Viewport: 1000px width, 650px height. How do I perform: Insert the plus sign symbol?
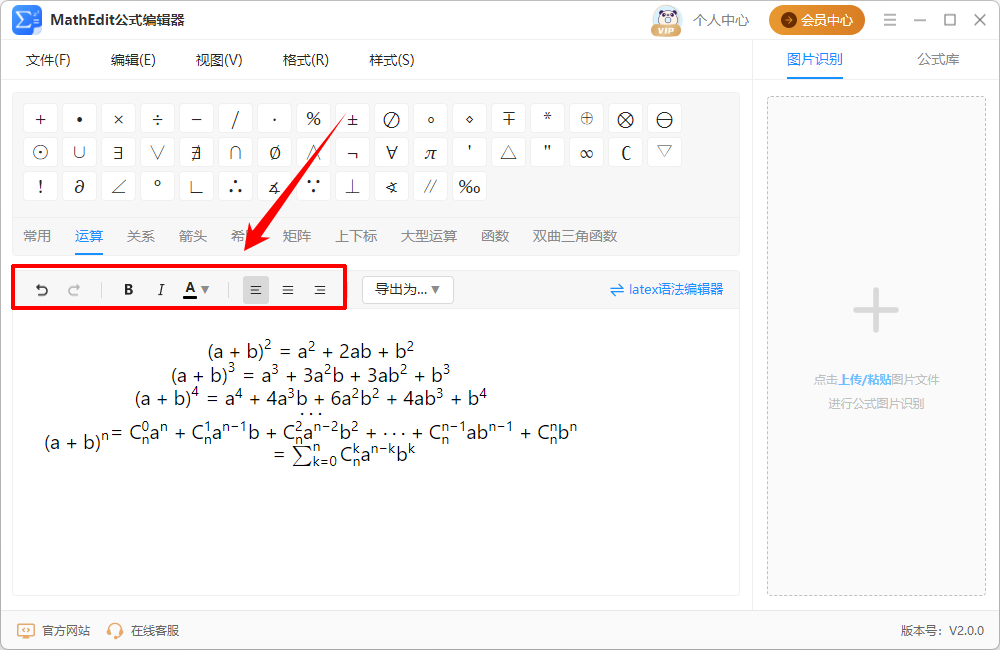pos(41,119)
